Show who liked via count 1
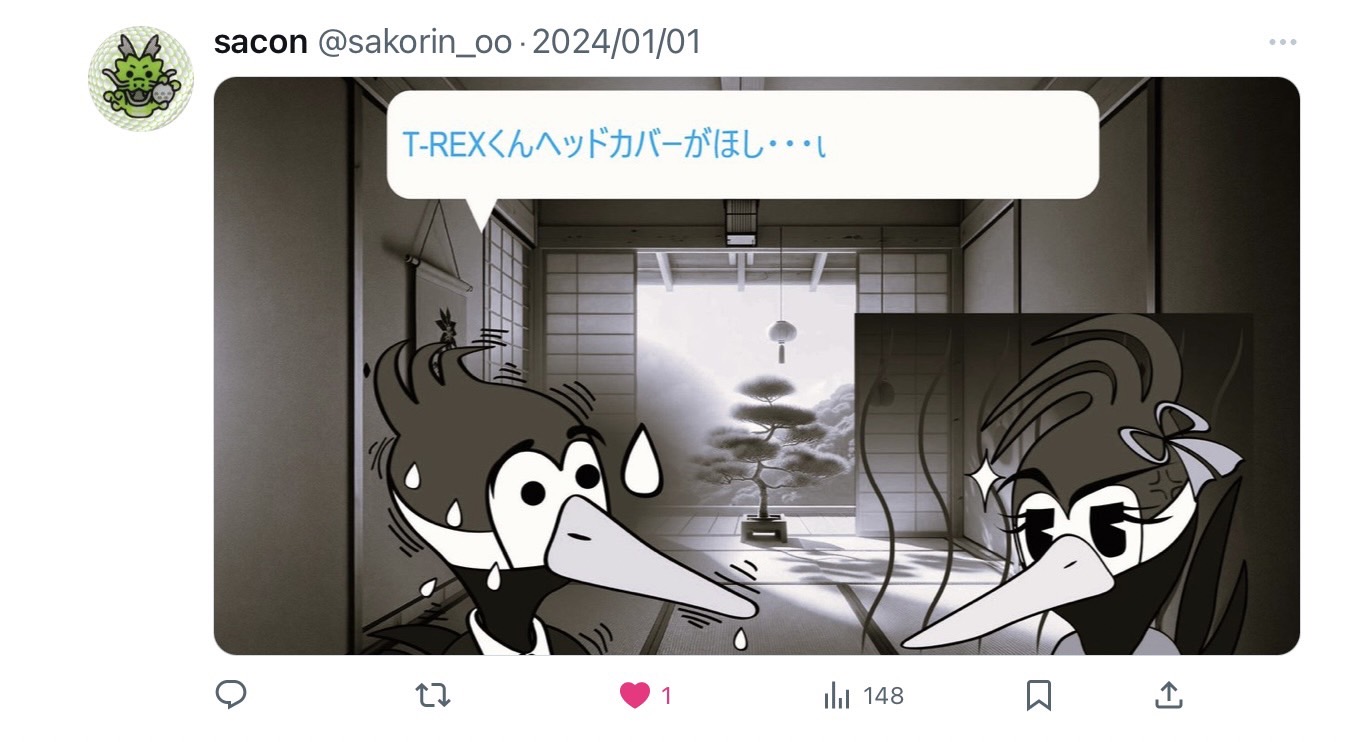 click(x=667, y=696)
